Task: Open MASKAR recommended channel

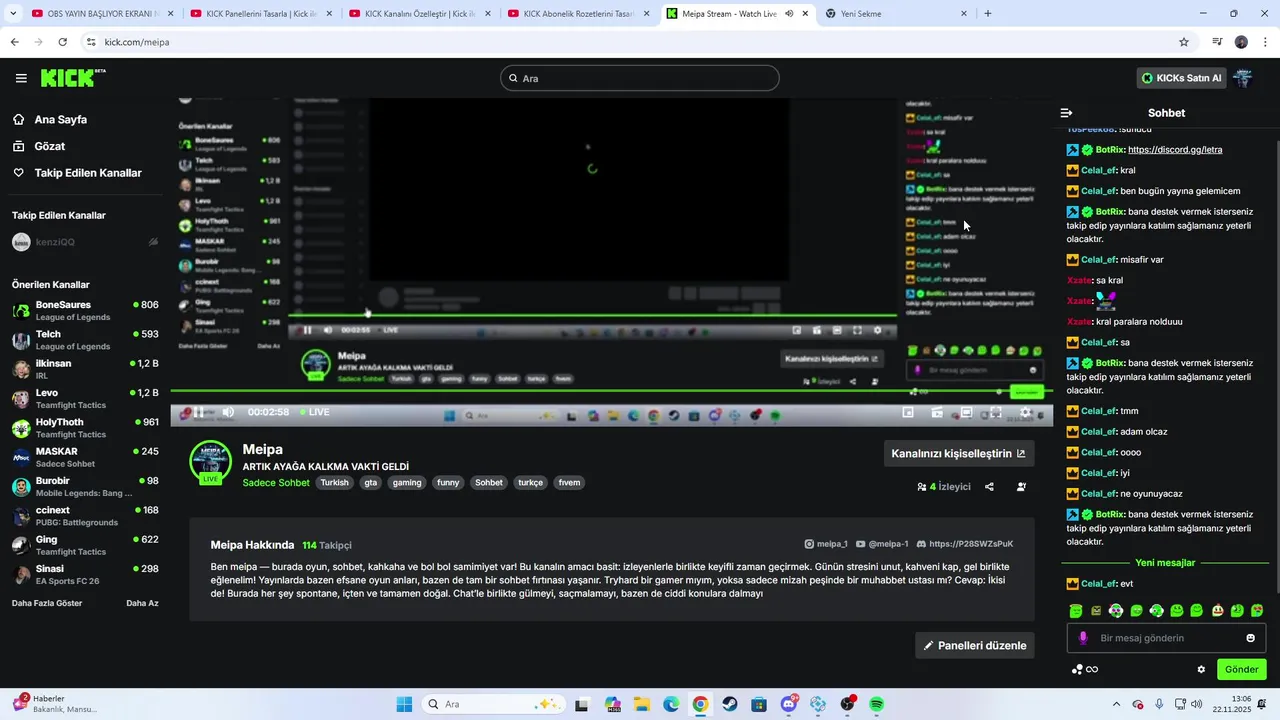Action: [x=85, y=457]
